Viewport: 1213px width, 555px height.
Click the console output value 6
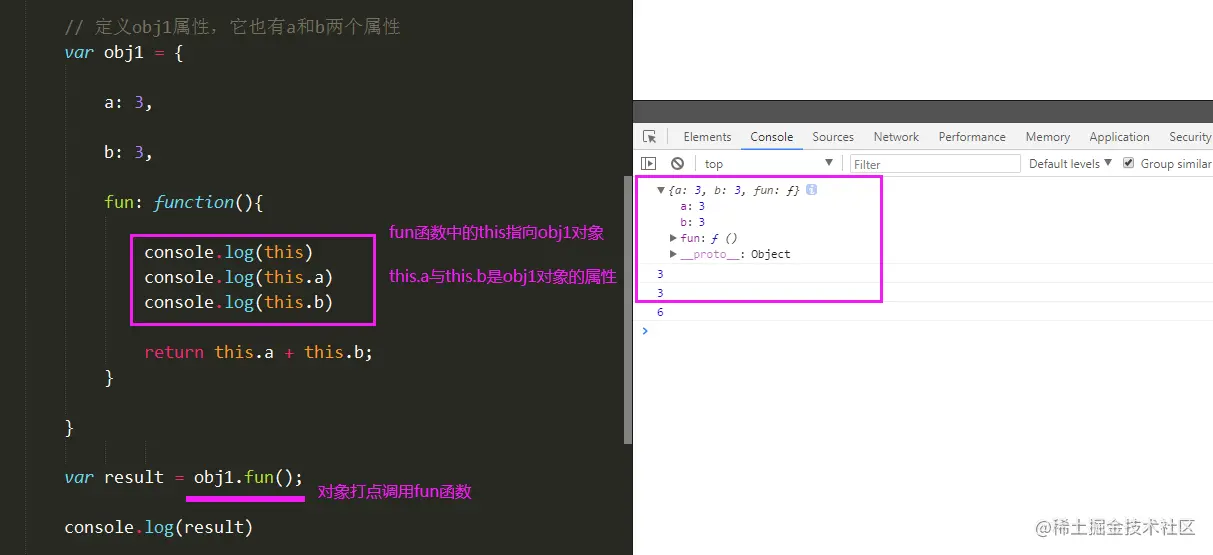click(660, 312)
